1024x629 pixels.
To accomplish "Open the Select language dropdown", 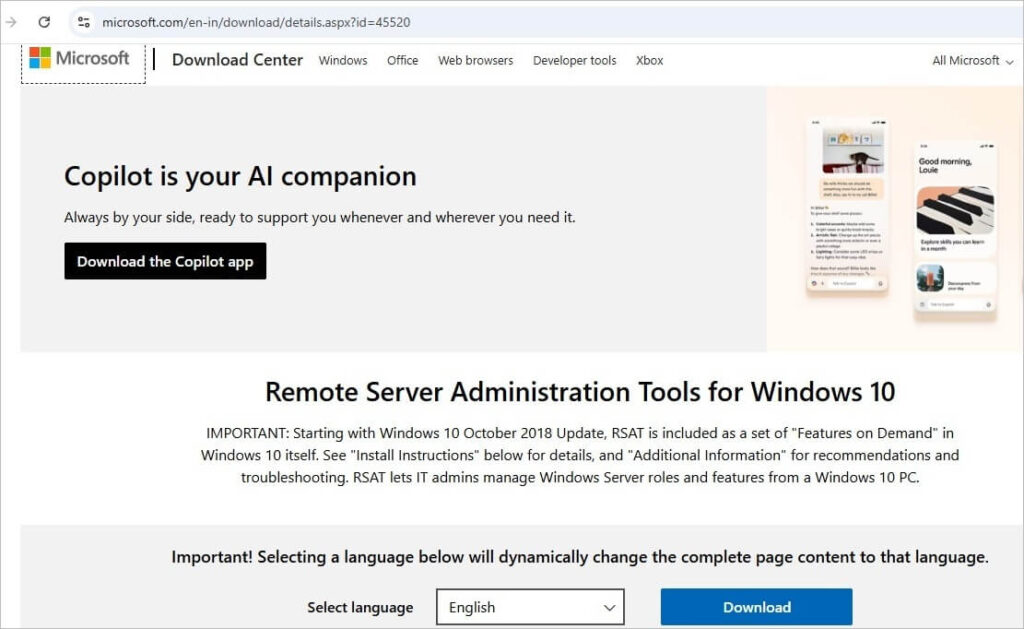I will point(530,607).
